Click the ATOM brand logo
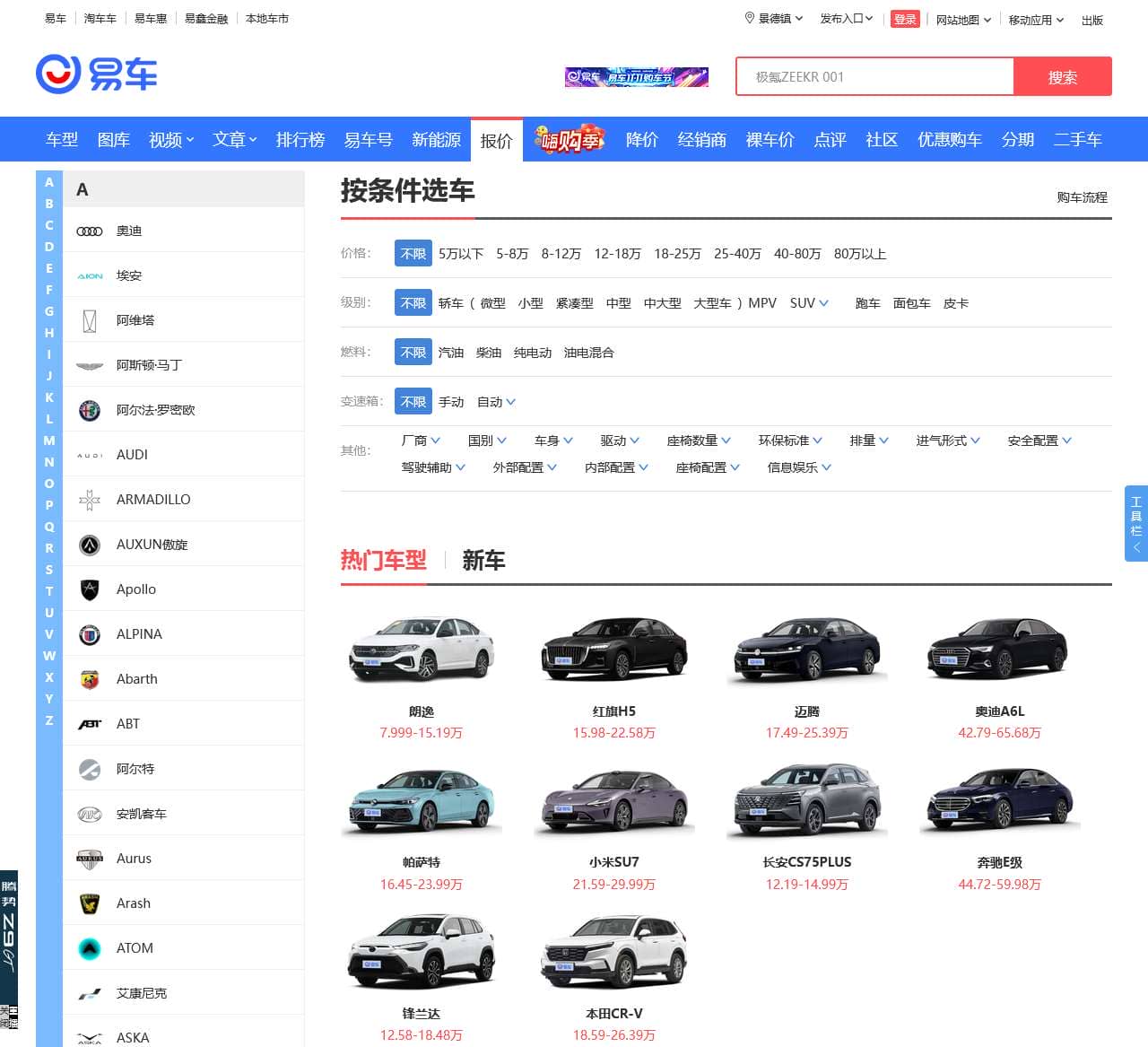This screenshot has height=1047, width=1148. tap(90, 948)
